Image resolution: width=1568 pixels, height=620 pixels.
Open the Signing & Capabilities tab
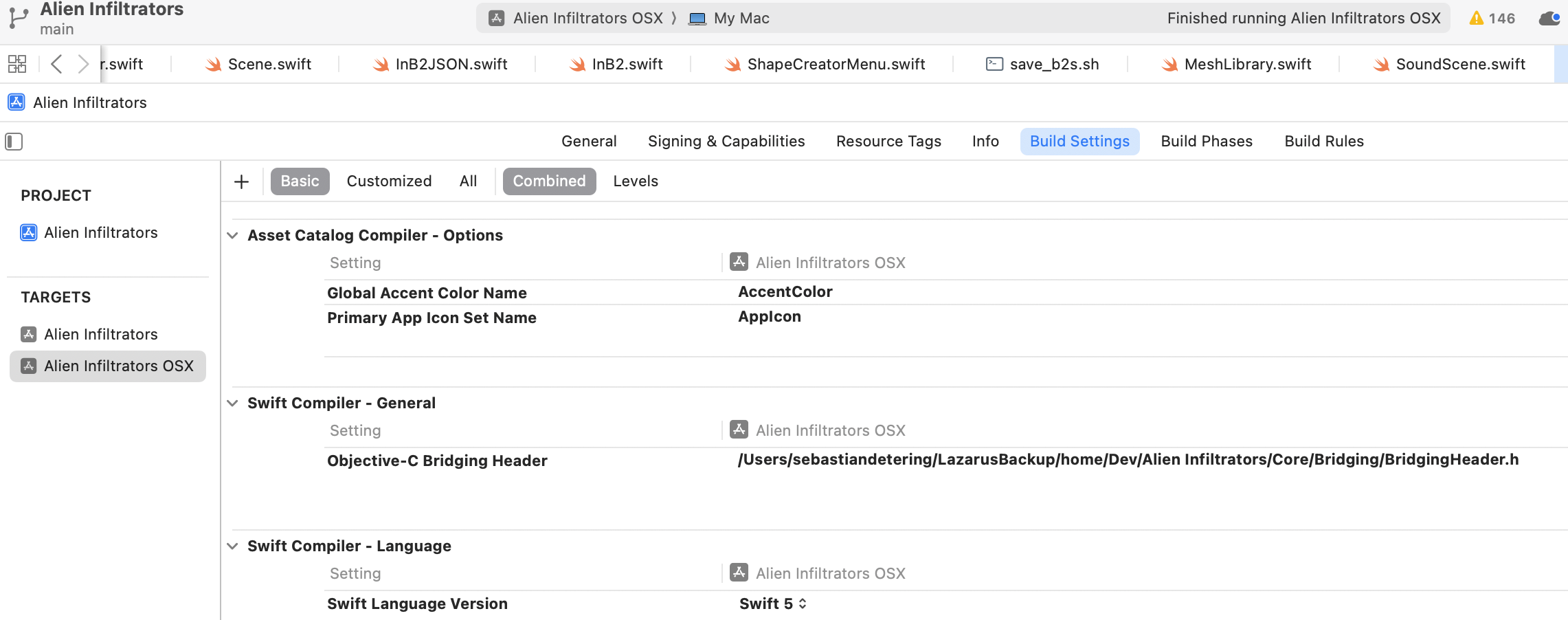click(x=726, y=142)
